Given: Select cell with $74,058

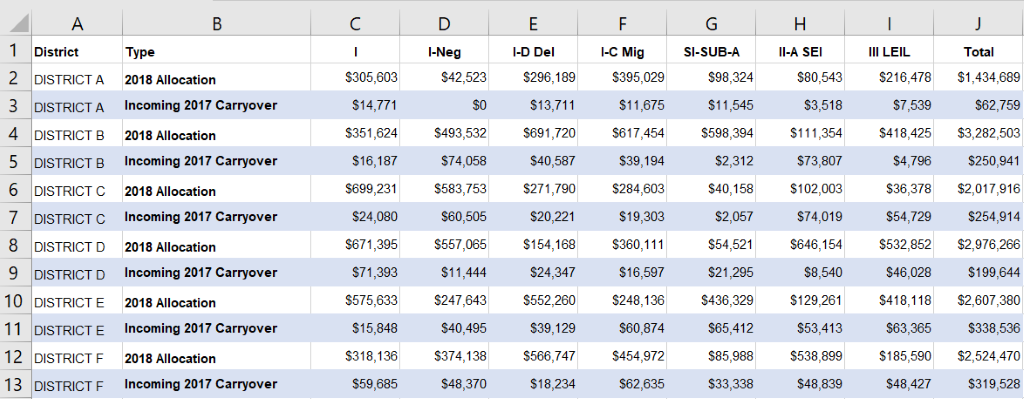Looking at the screenshot, I should (x=444, y=161).
